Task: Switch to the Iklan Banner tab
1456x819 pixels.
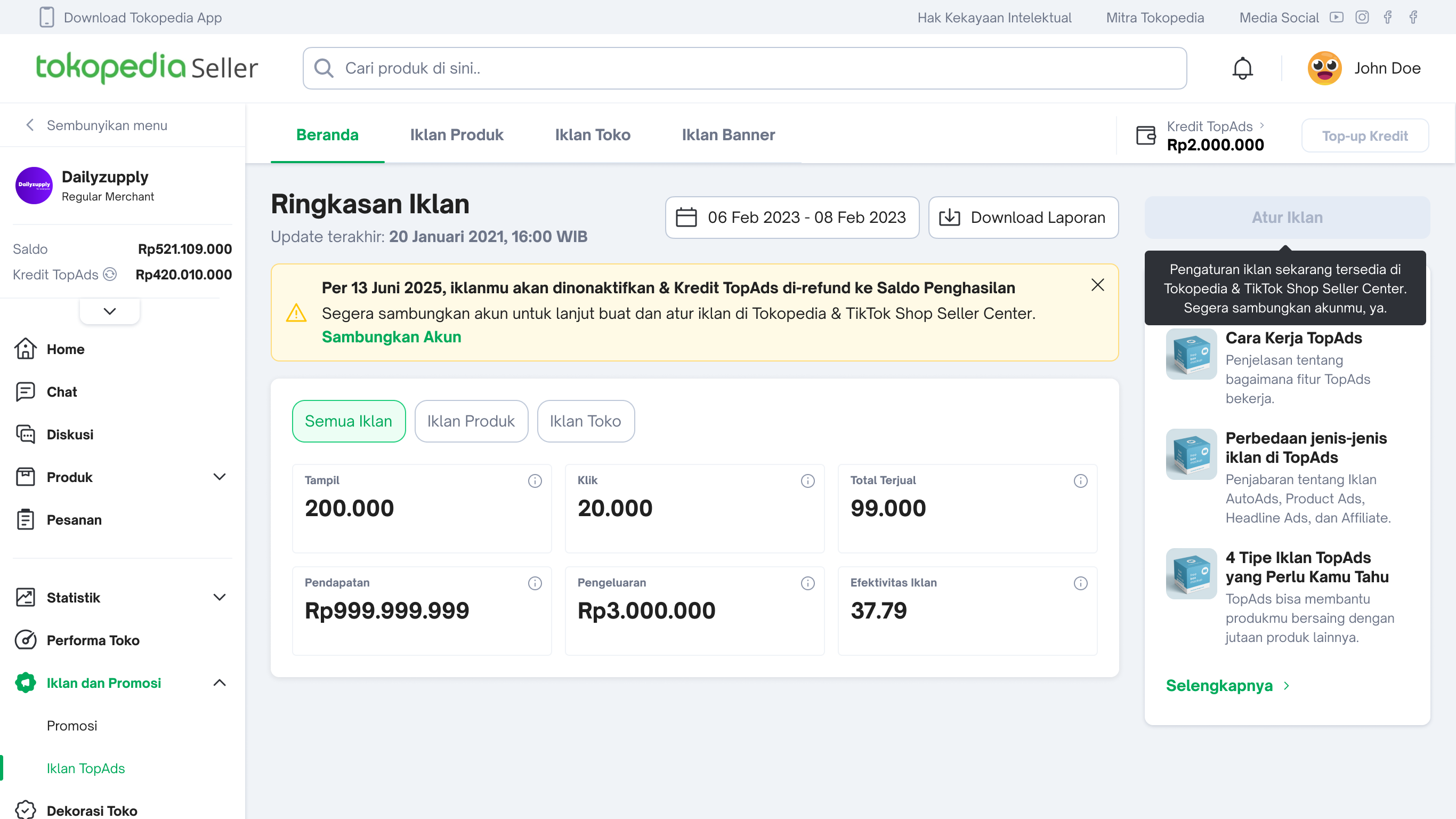Action: (728, 134)
